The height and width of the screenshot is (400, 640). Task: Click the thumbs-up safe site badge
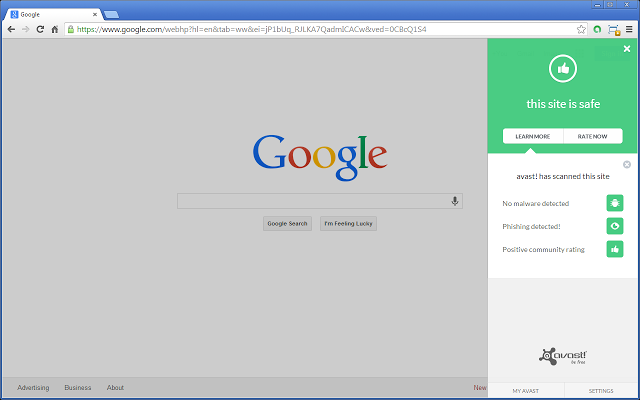pyautogui.click(x=563, y=69)
